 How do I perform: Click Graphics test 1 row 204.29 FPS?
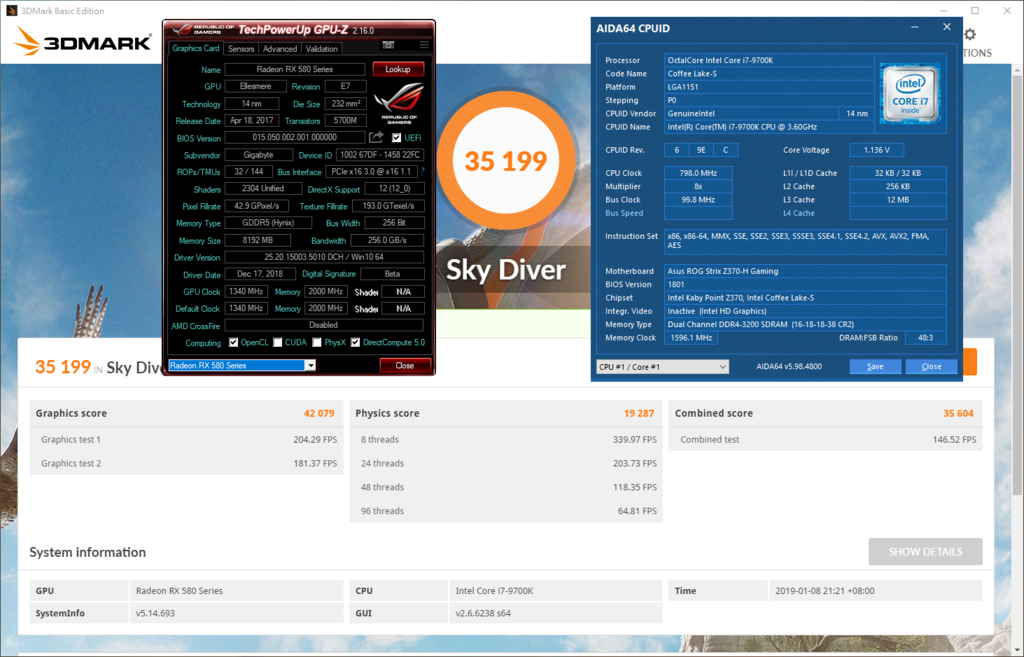click(x=186, y=440)
